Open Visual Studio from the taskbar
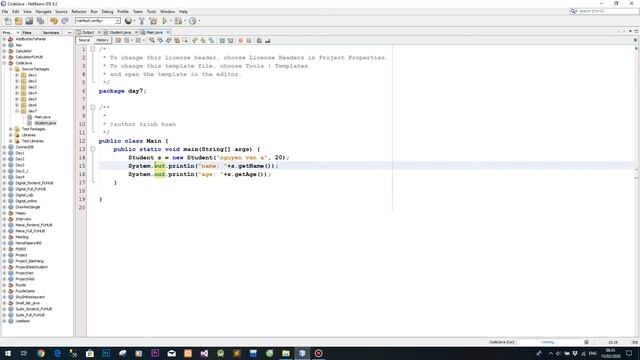Image resolution: width=640 pixels, height=360 pixels. pyautogui.click(x=204, y=353)
